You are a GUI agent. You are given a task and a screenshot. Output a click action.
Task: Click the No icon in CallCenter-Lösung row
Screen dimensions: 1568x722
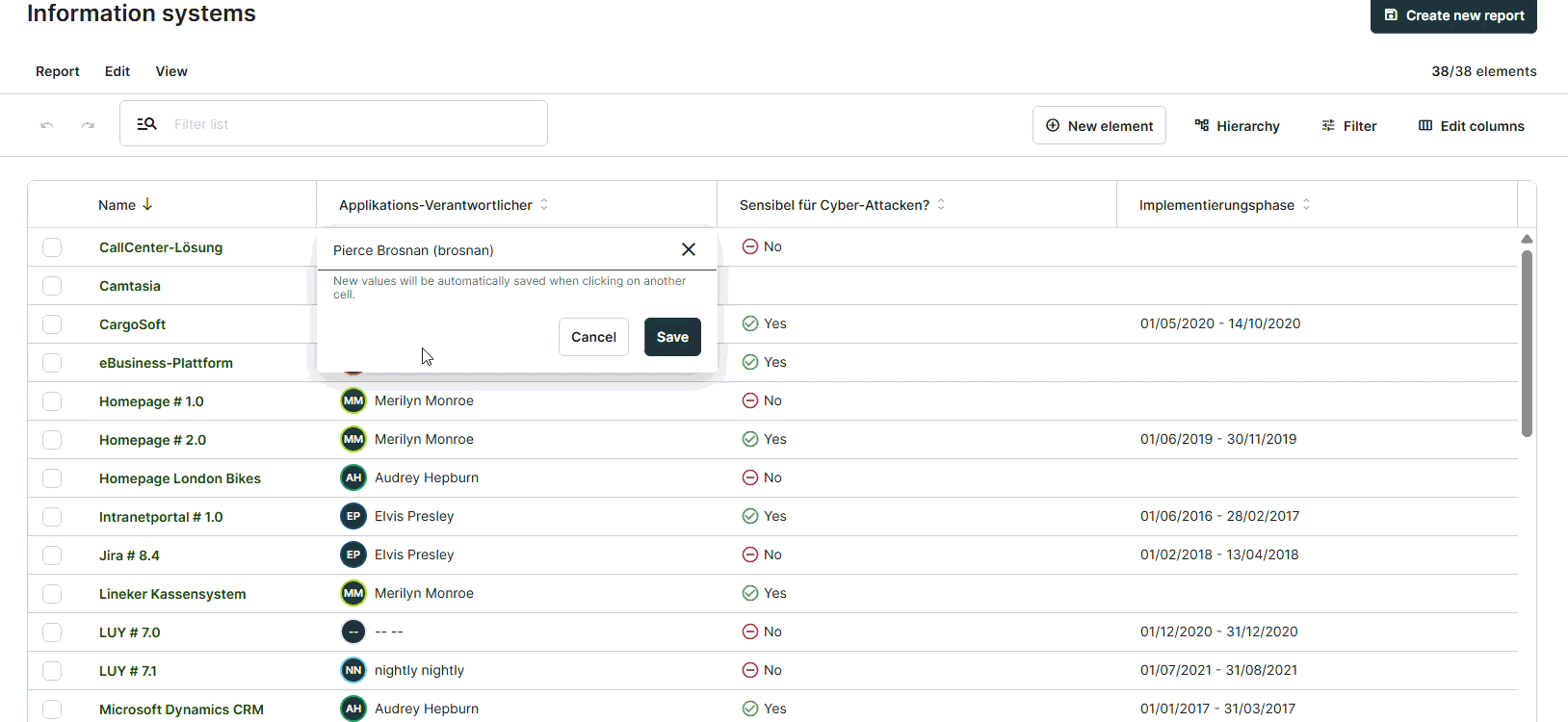click(x=750, y=246)
